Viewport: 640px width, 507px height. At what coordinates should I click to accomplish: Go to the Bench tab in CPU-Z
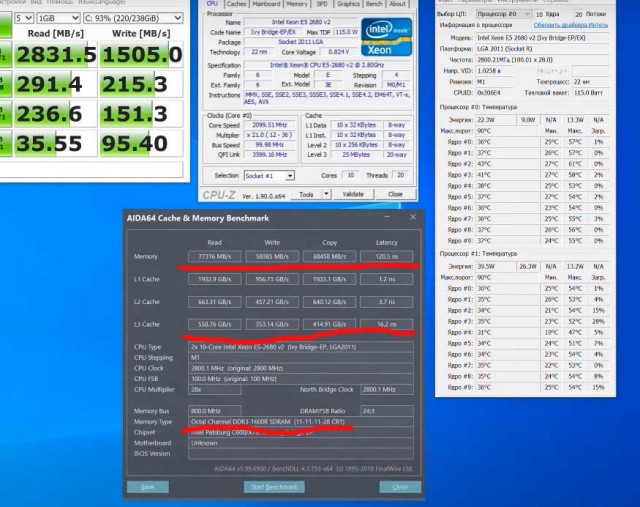[374, 4]
